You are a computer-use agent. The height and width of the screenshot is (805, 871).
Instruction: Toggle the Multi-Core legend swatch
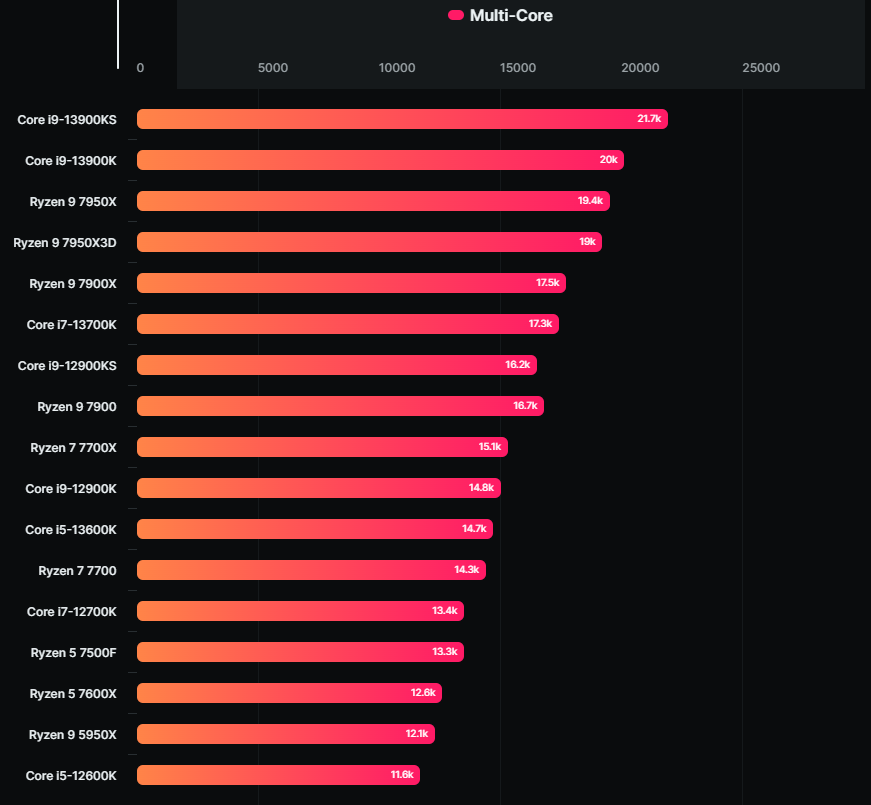[x=455, y=16]
